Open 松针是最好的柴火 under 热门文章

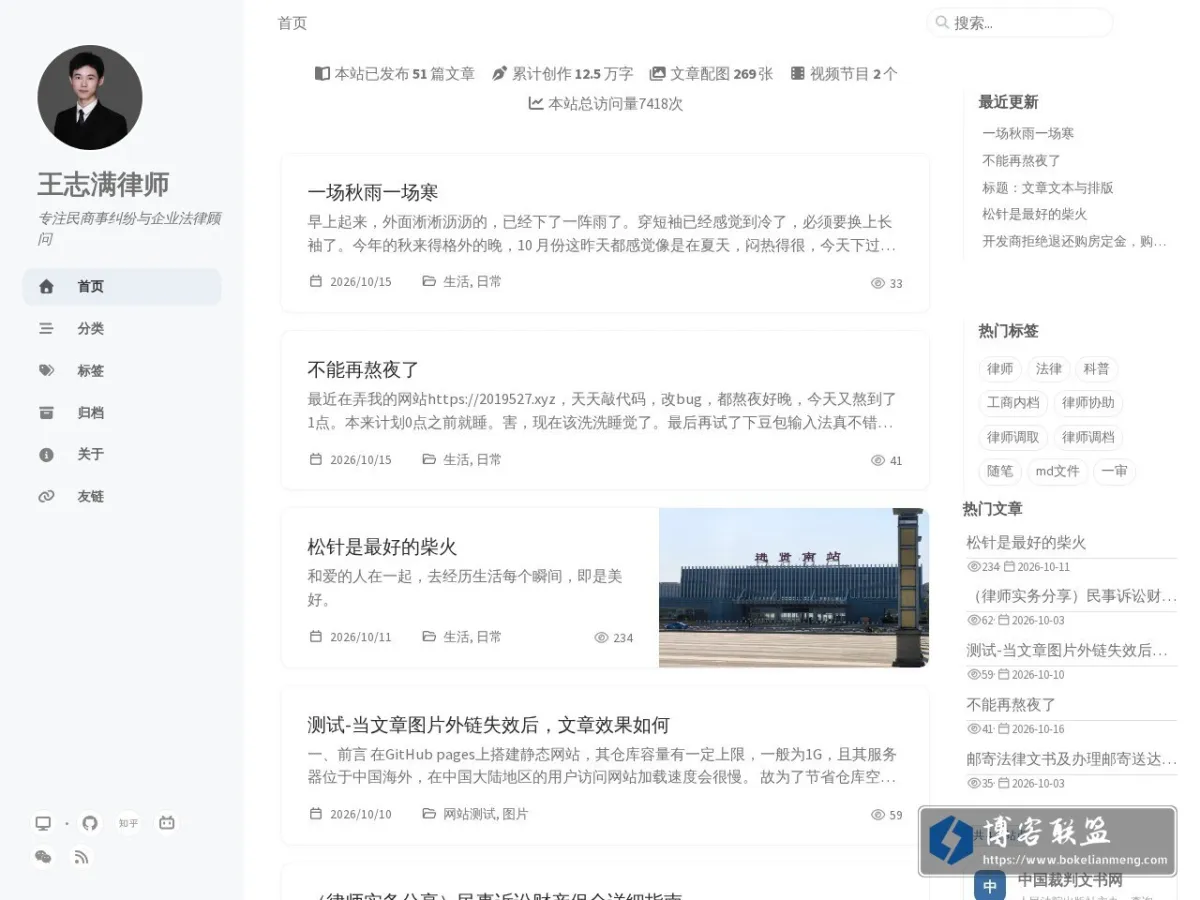click(1026, 543)
